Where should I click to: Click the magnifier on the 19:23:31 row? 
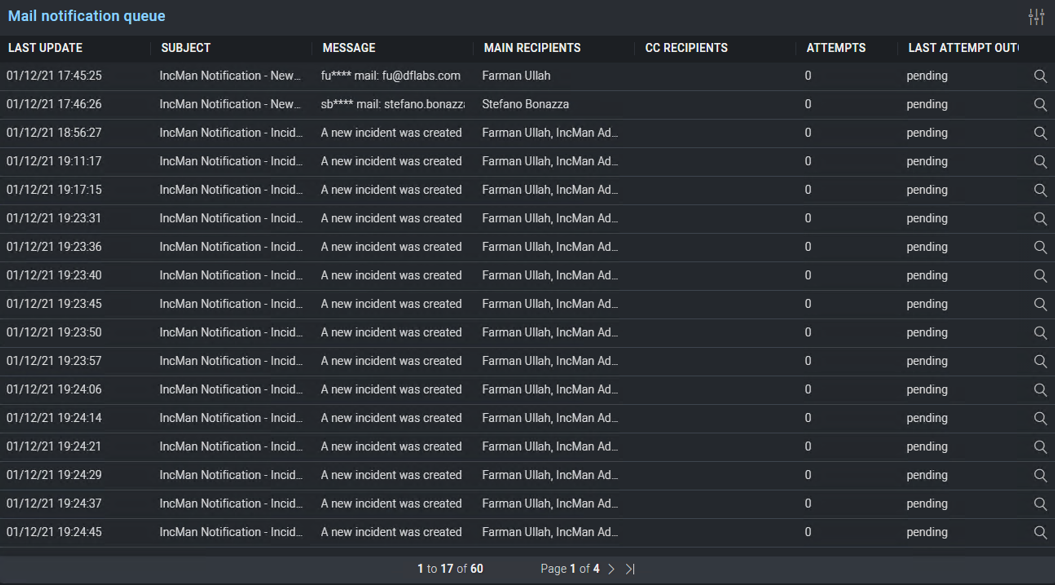[1039, 218]
